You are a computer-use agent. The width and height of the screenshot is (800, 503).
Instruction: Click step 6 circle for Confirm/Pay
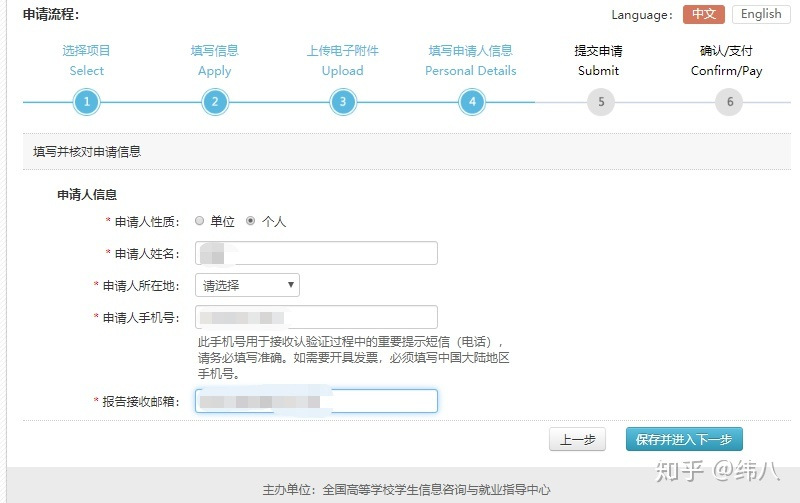(x=729, y=102)
